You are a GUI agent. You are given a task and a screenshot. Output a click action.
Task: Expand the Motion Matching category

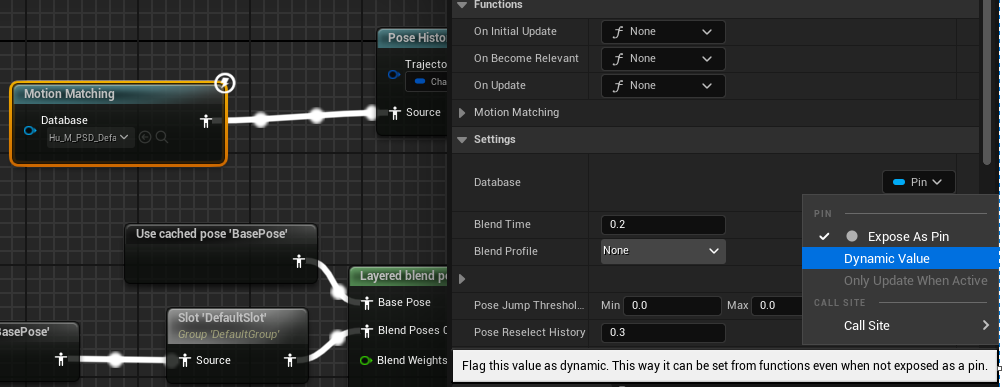pos(462,113)
